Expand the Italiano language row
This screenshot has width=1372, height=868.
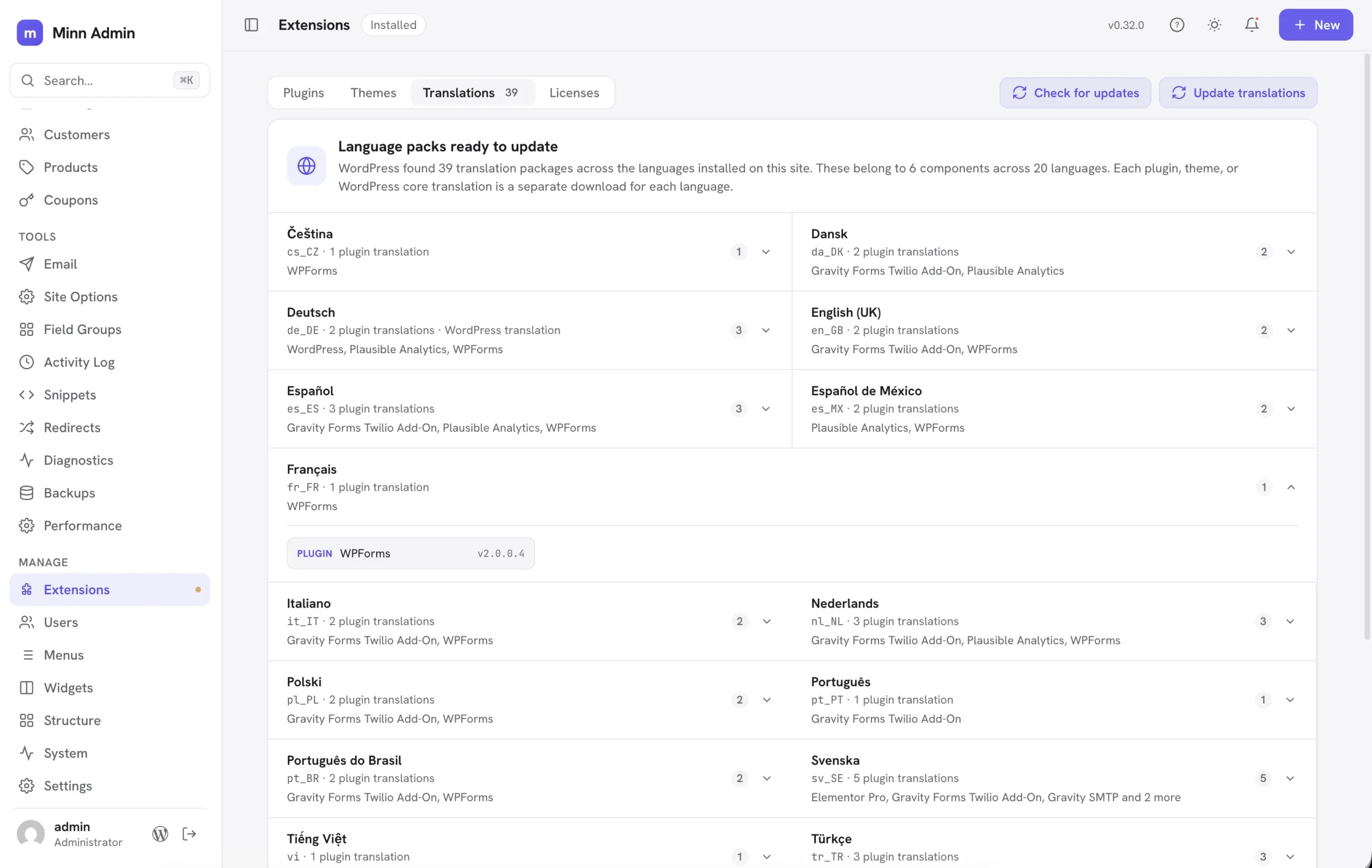530,622
